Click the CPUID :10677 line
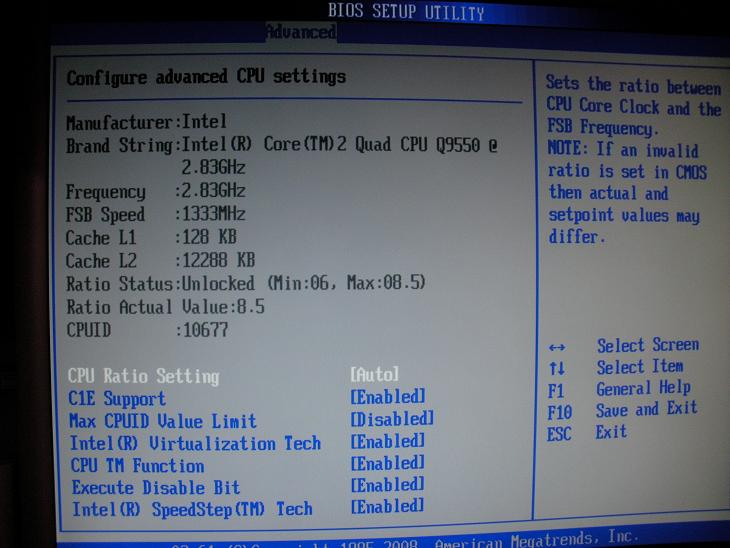730x548 pixels. coord(147,330)
